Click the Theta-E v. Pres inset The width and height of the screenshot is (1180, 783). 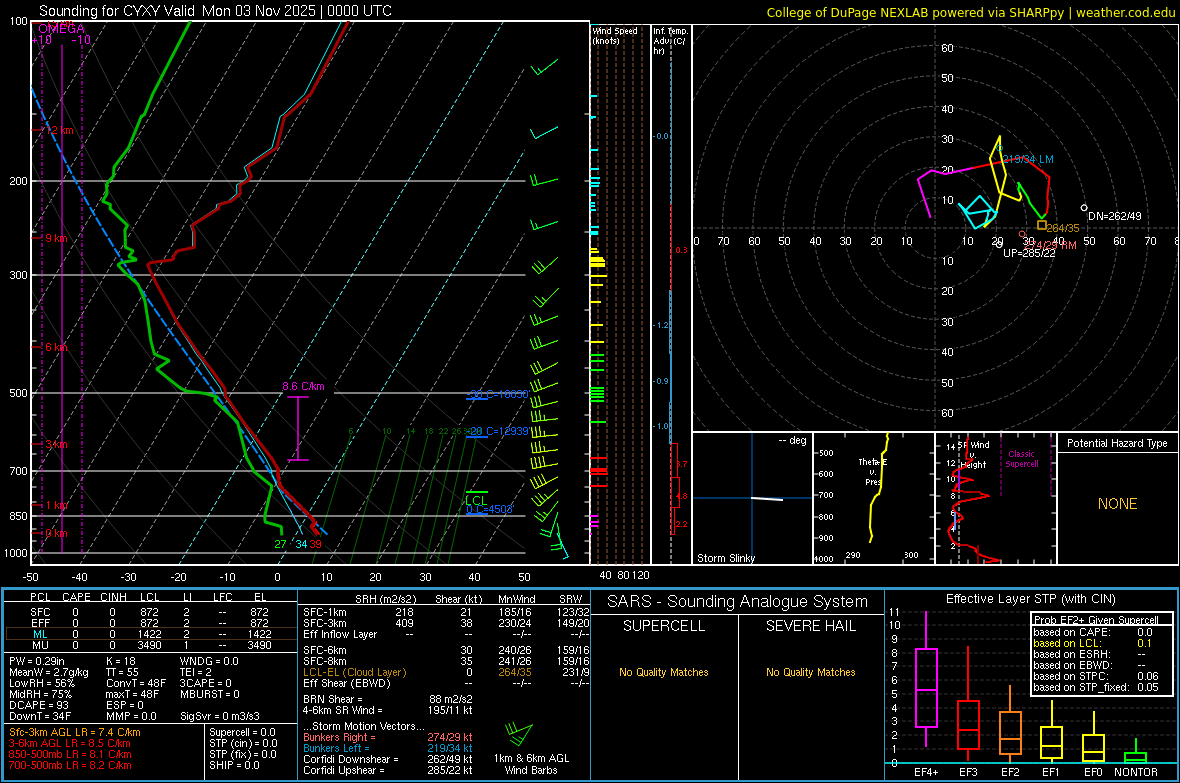874,498
